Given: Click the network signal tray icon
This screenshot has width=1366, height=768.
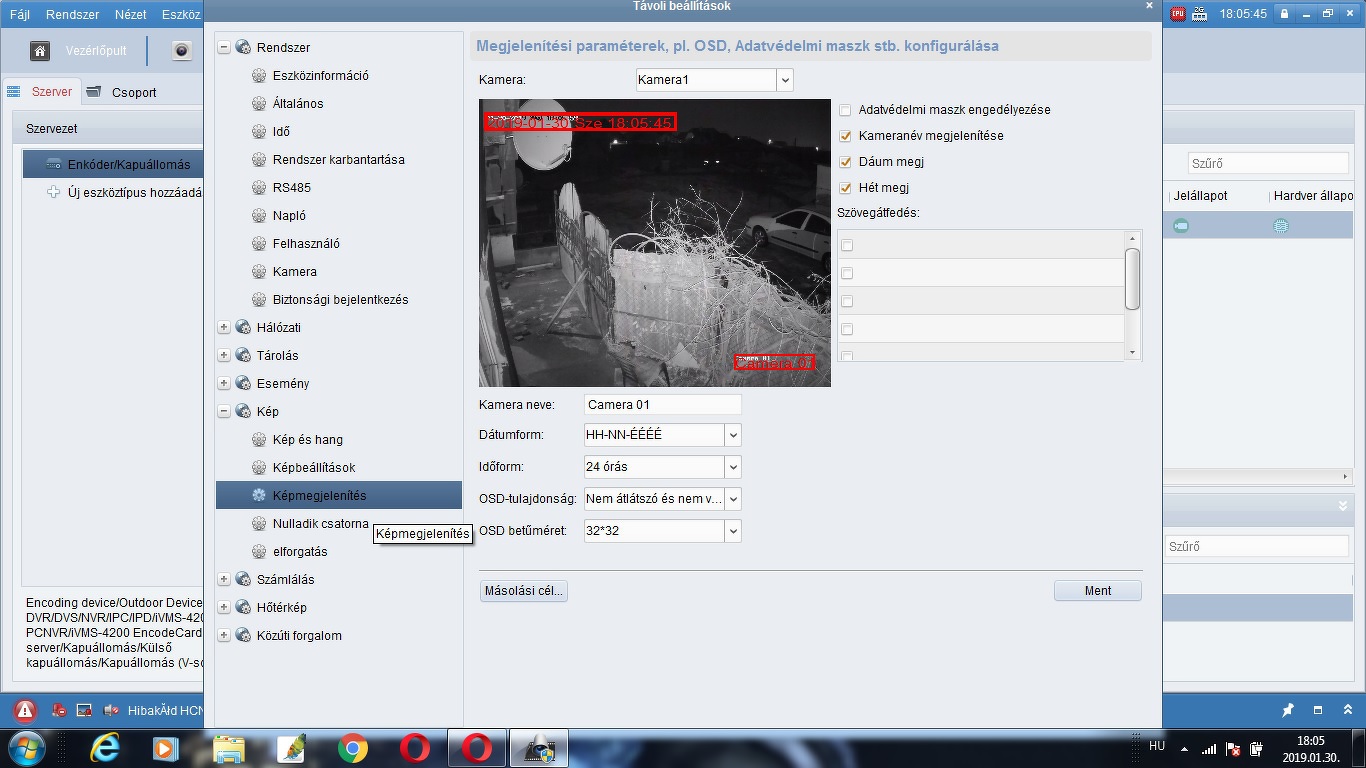Looking at the screenshot, I should 1209,749.
